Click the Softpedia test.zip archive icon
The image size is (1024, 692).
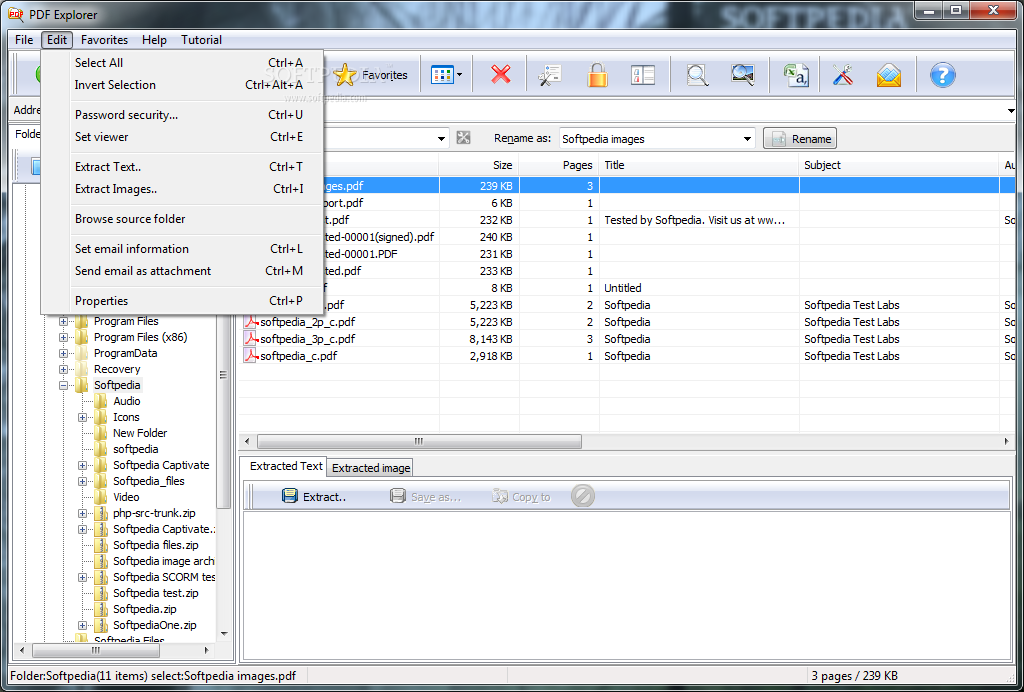[101, 593]
